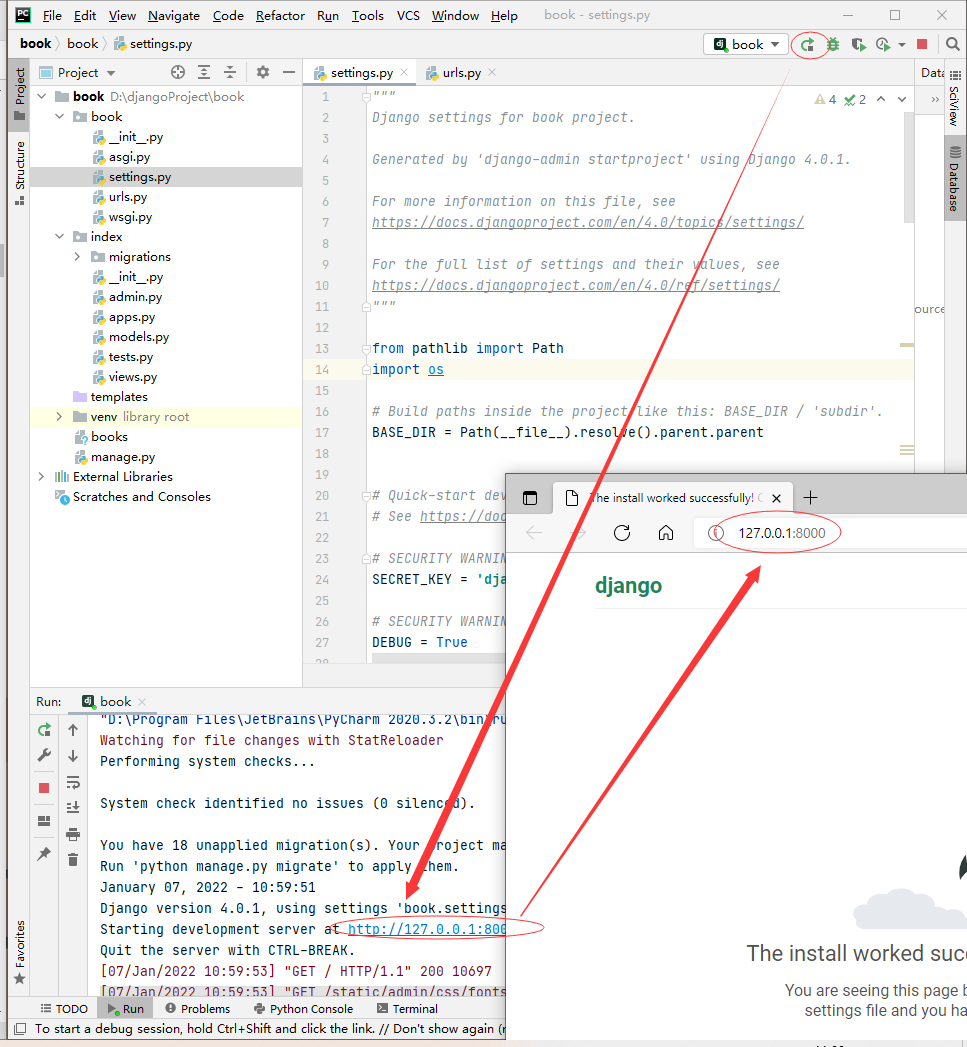Restore layout icon in Run panel
This screenshot has height=1047, width=967.
[x=44, y=821]
